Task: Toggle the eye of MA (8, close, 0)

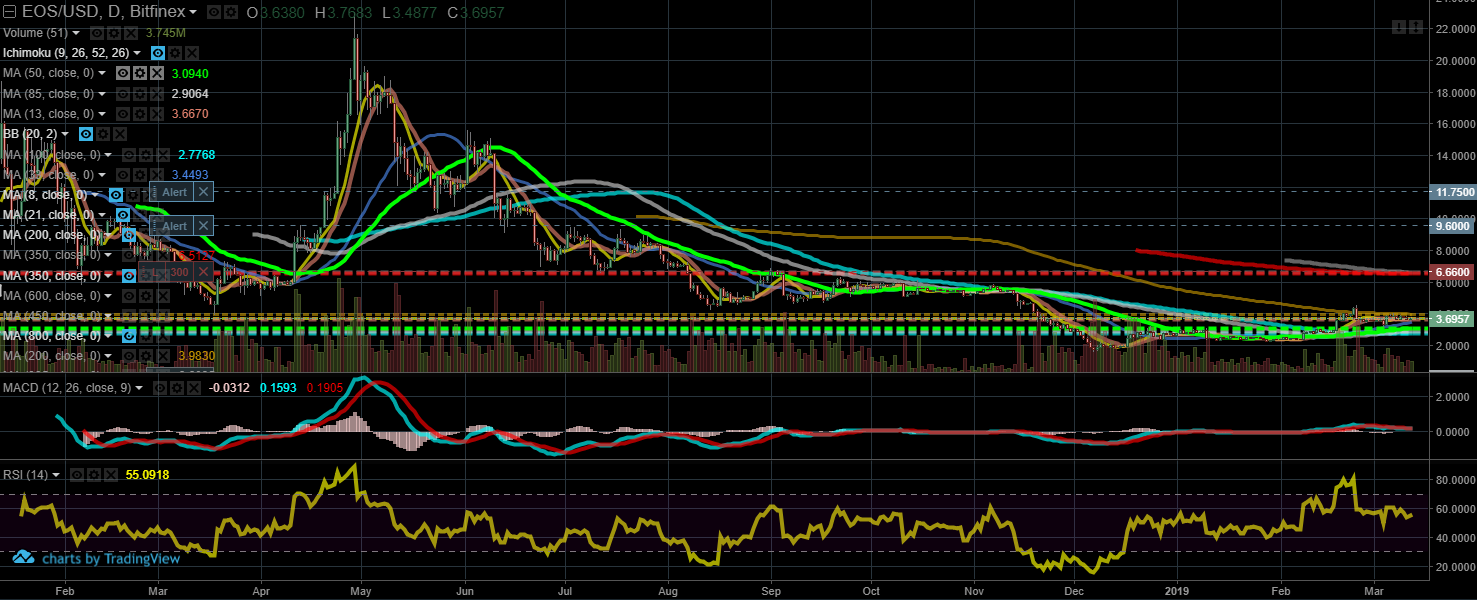Action: tap(116, 195)
